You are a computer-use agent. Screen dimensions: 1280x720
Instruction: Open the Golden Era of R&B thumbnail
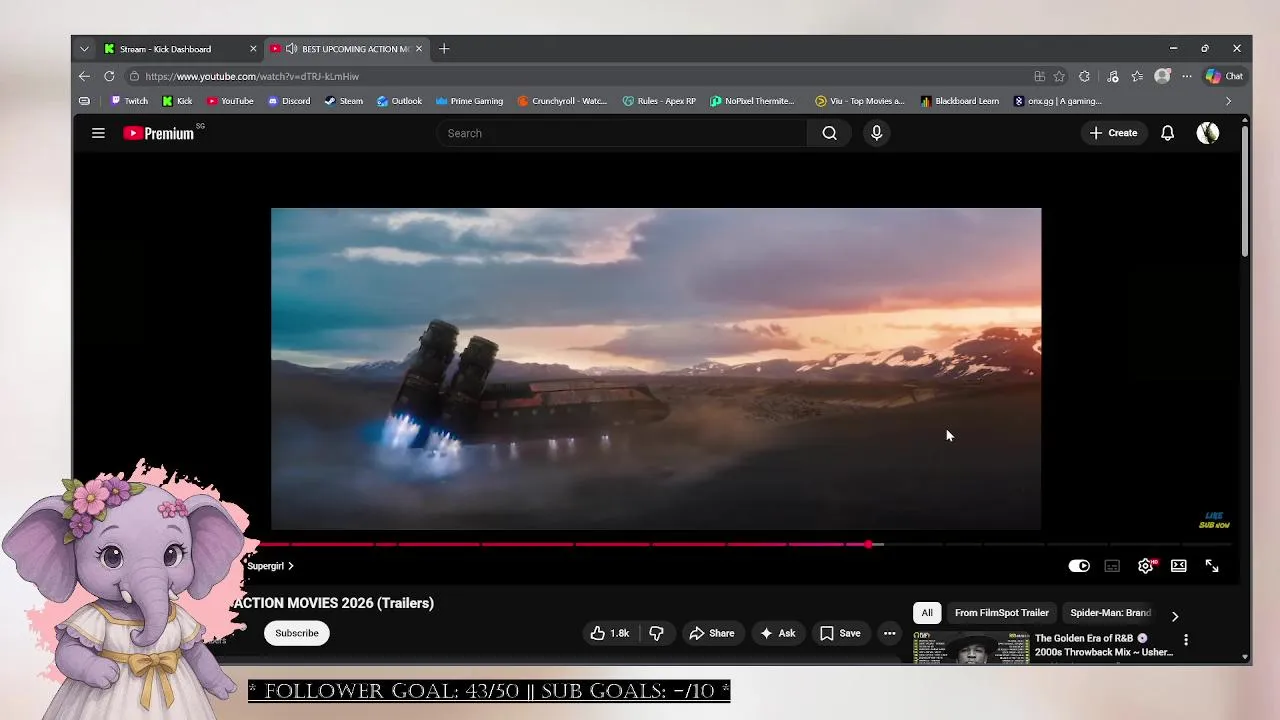click(971, 647)
